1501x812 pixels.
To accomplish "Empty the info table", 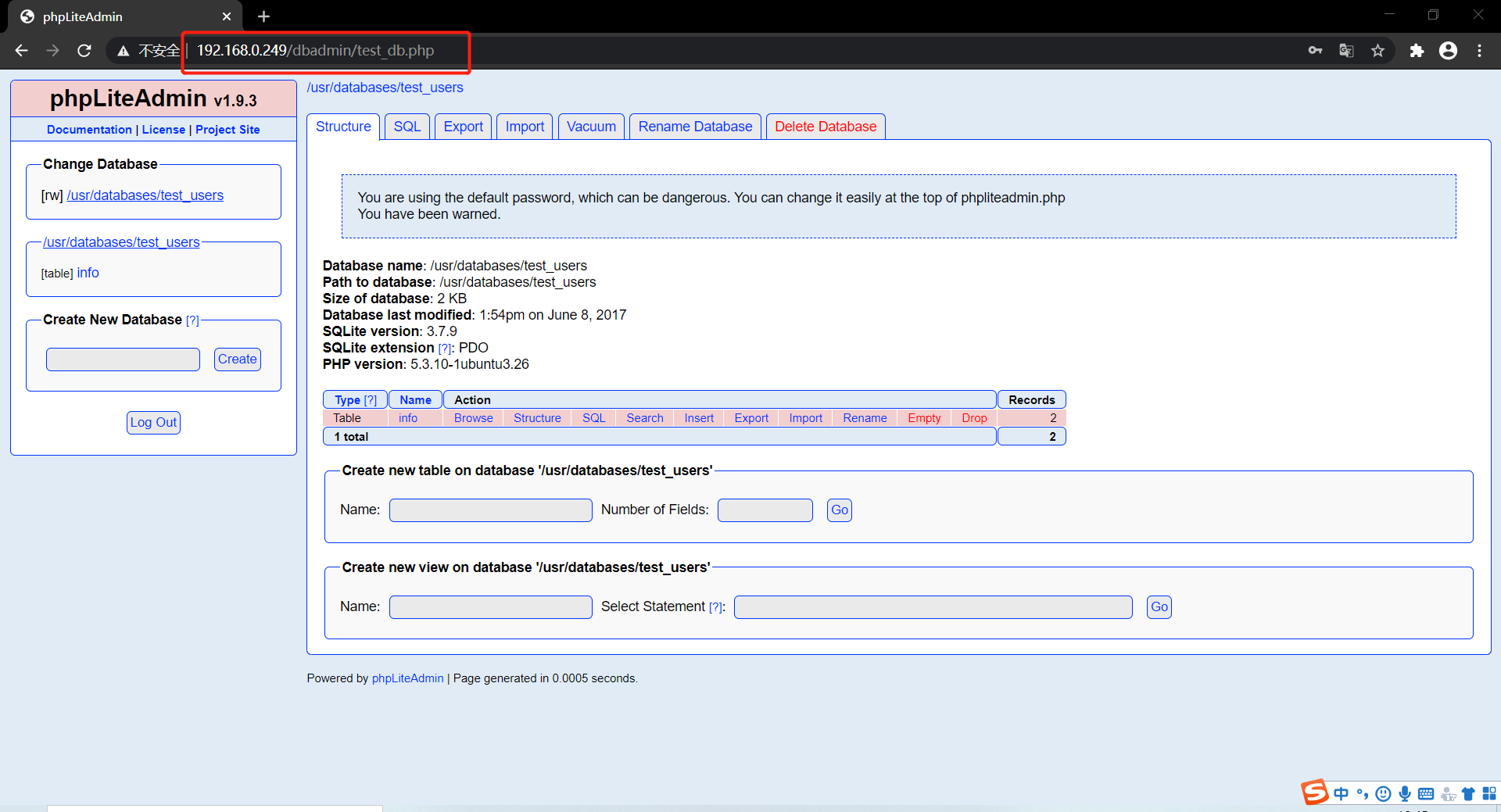I will pos(924,418).
